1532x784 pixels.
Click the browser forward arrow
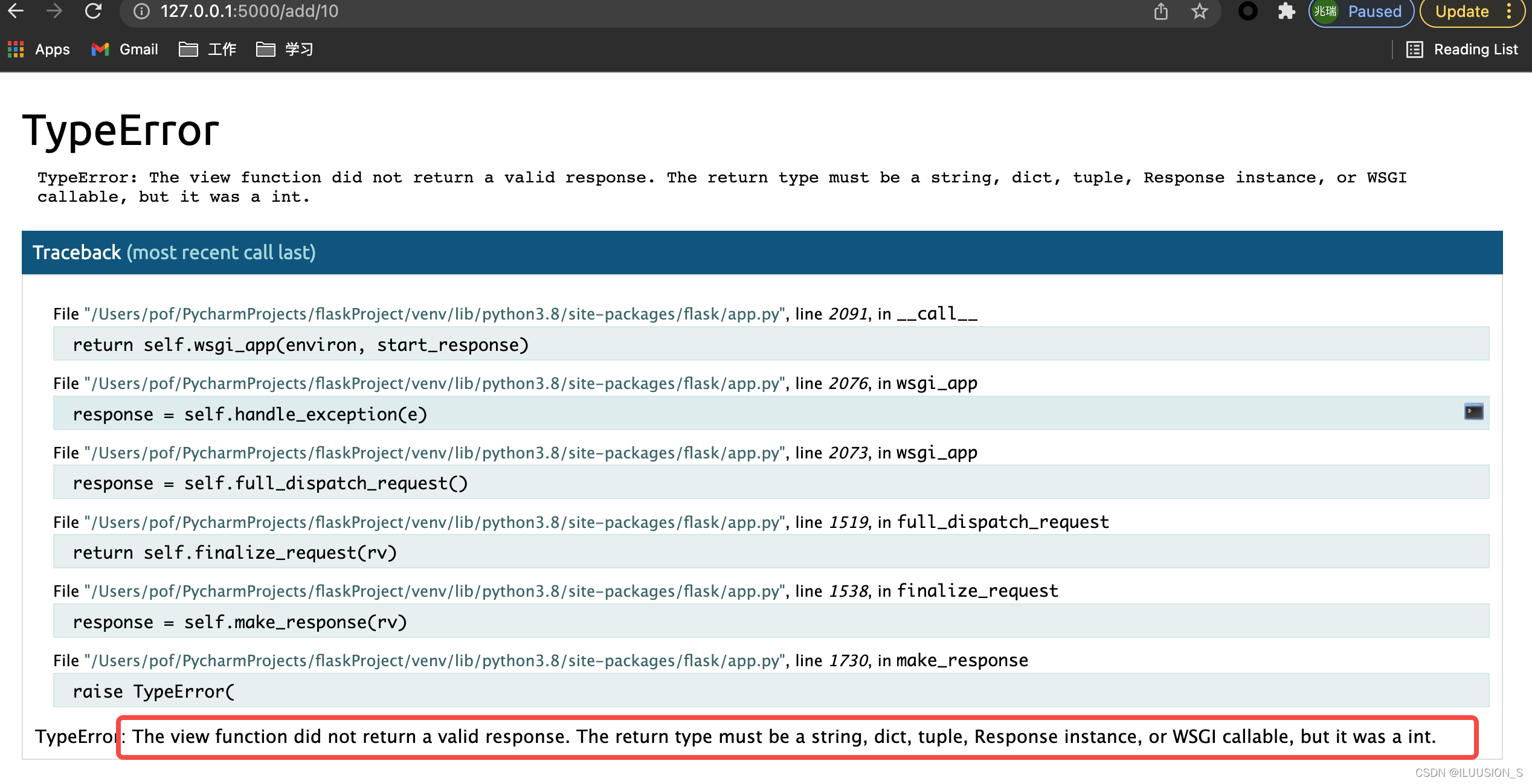coord(54,11)
